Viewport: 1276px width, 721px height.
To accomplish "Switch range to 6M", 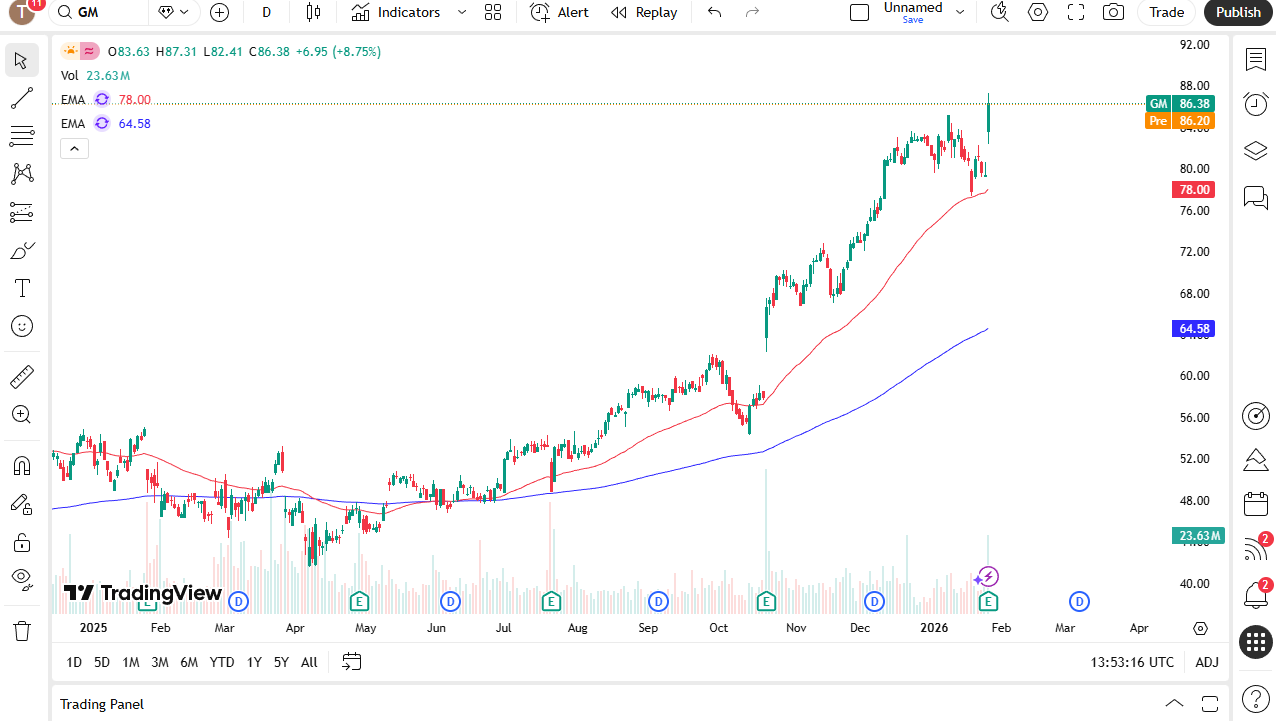I will tap(189, 662).
